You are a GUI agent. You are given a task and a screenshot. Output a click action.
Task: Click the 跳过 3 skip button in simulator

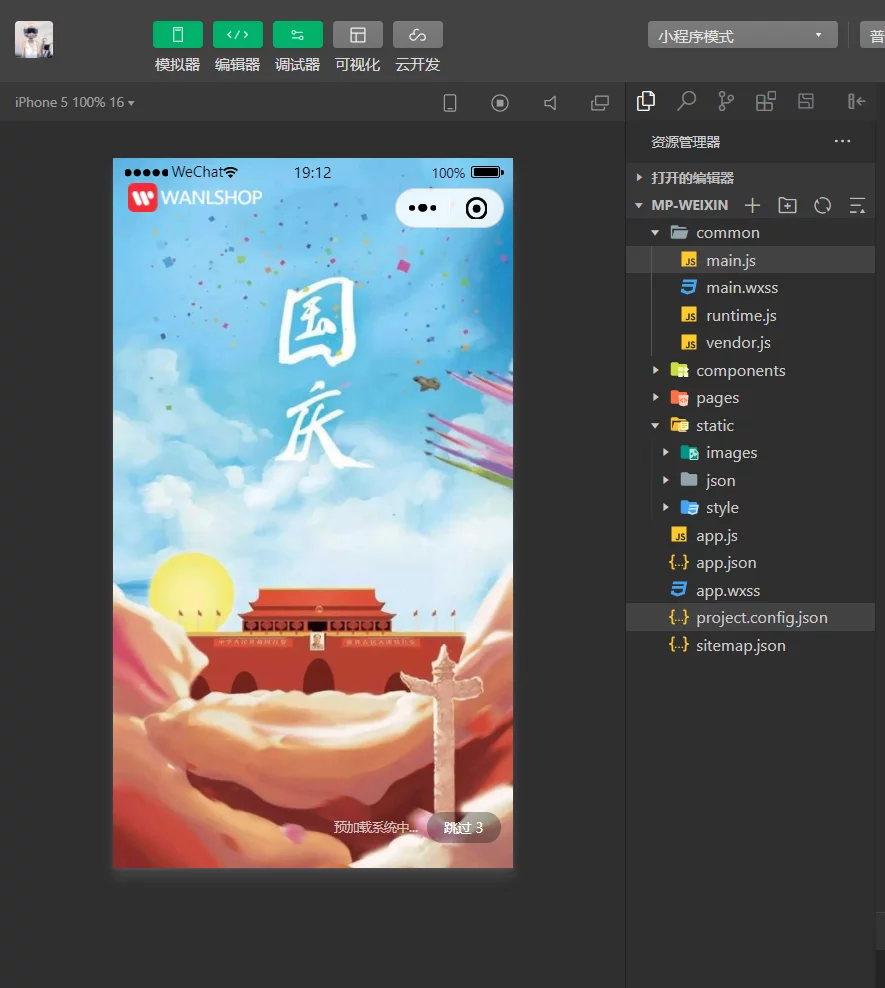(464, 827)
